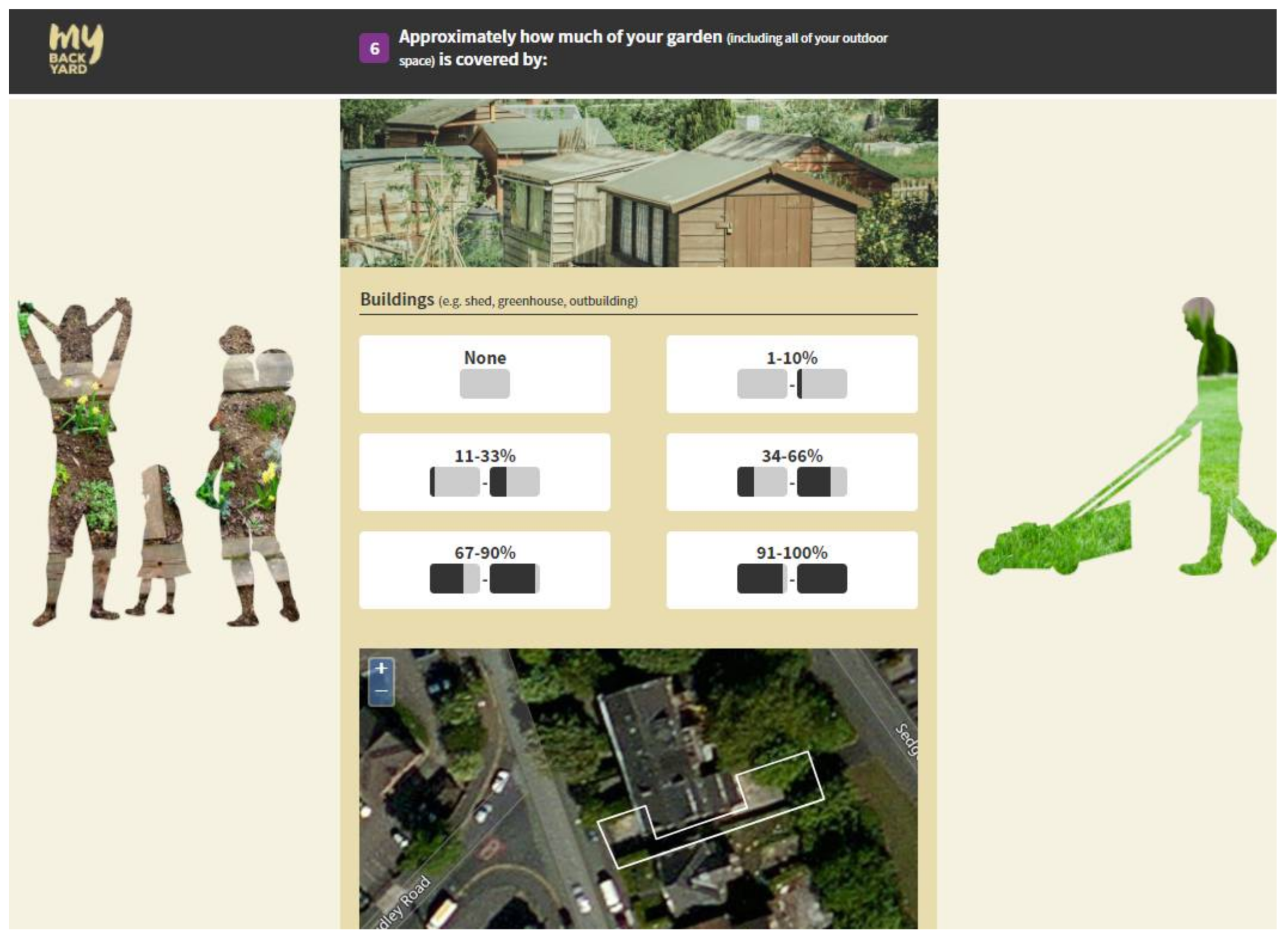Click the empty grey bar under None
The image size is (1288, 940).
click(x=484, y=384)
